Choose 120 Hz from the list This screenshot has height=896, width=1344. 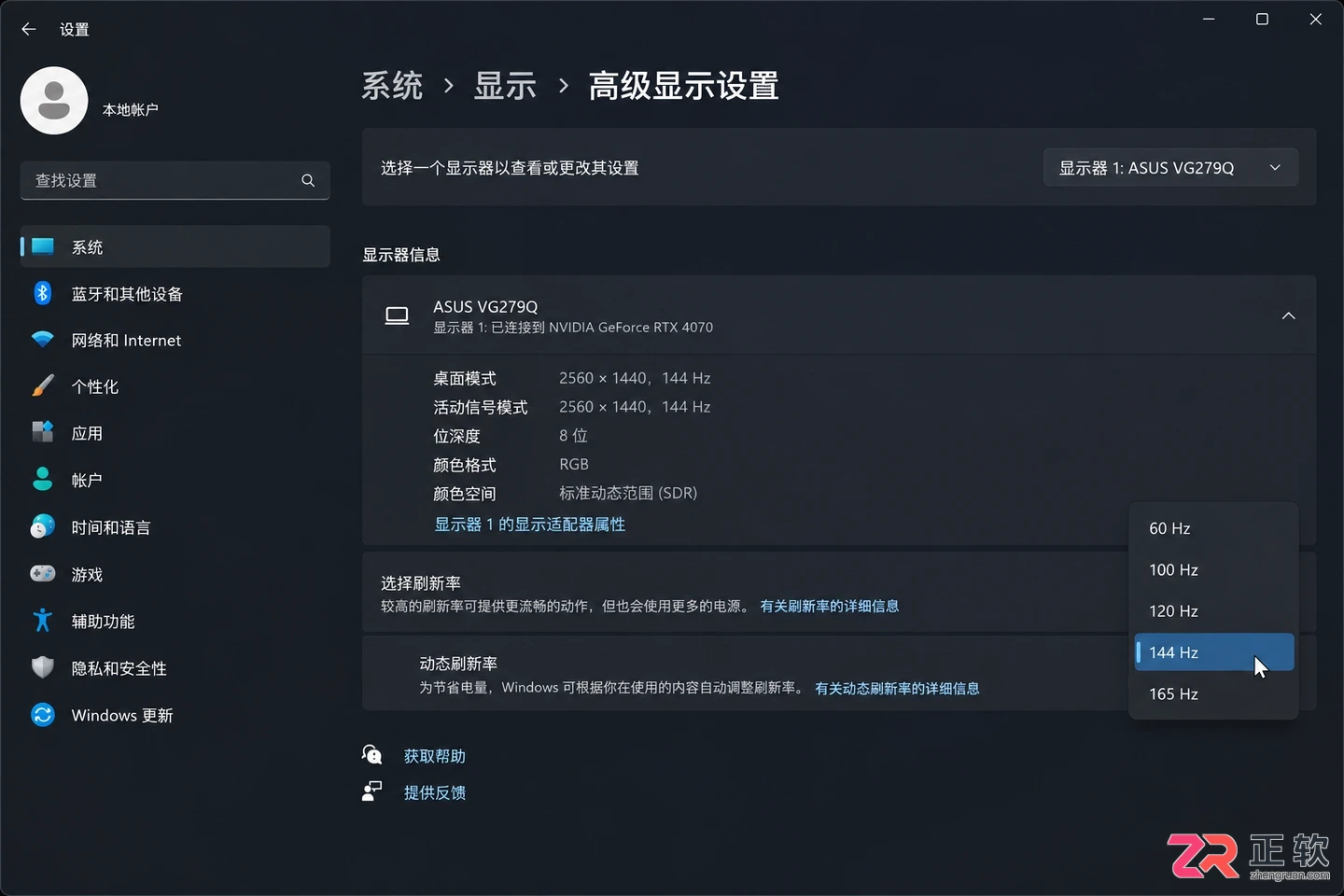pyautogui.click(x=1214, y=610)
